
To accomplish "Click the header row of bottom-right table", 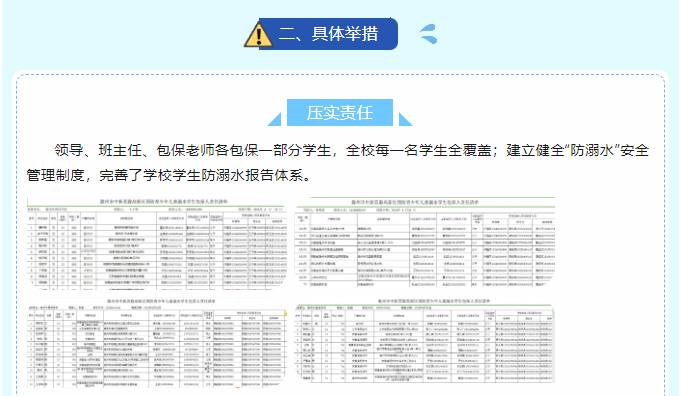I will [x=425, y=316].
